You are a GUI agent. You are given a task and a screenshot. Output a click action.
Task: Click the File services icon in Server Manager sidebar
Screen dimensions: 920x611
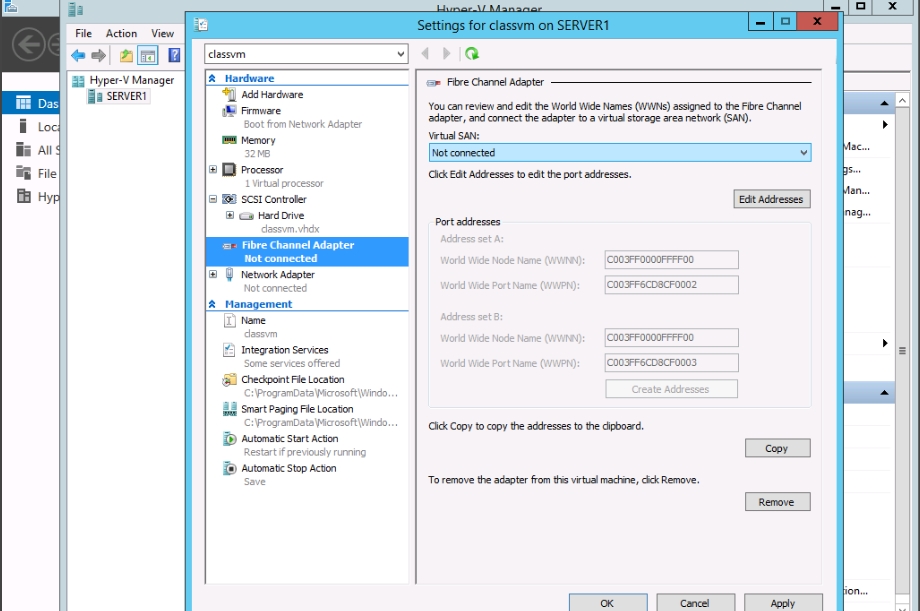pos(23,173)
